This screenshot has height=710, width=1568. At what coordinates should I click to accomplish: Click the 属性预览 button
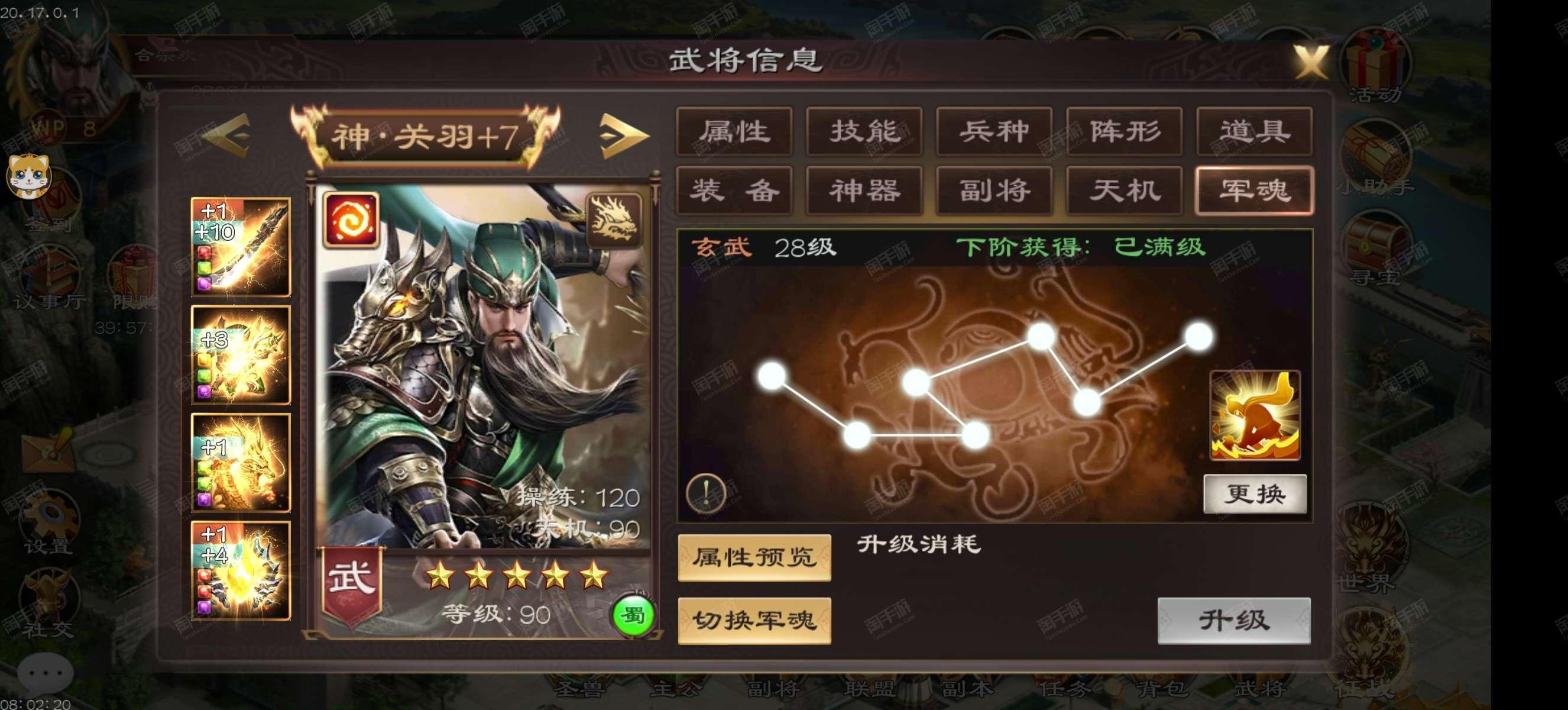(x=754, y=558)
